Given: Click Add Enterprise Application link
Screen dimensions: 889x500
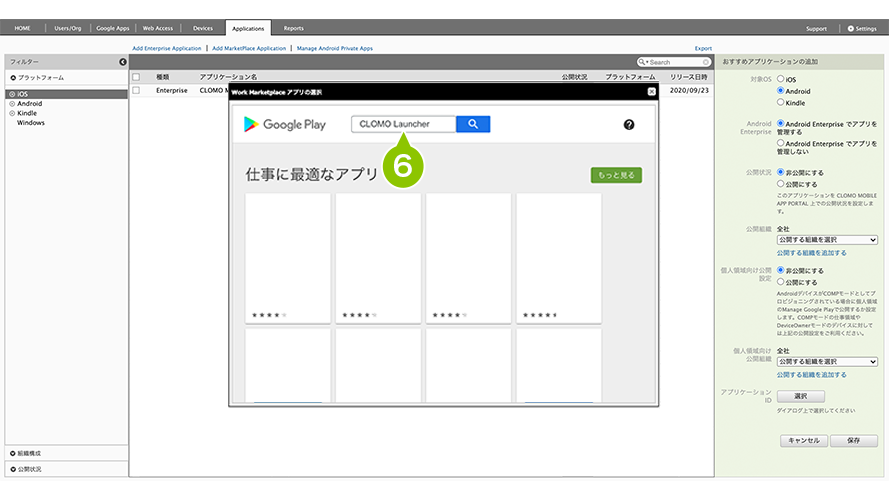Looking at the screenshot, I should click(167, 49).
